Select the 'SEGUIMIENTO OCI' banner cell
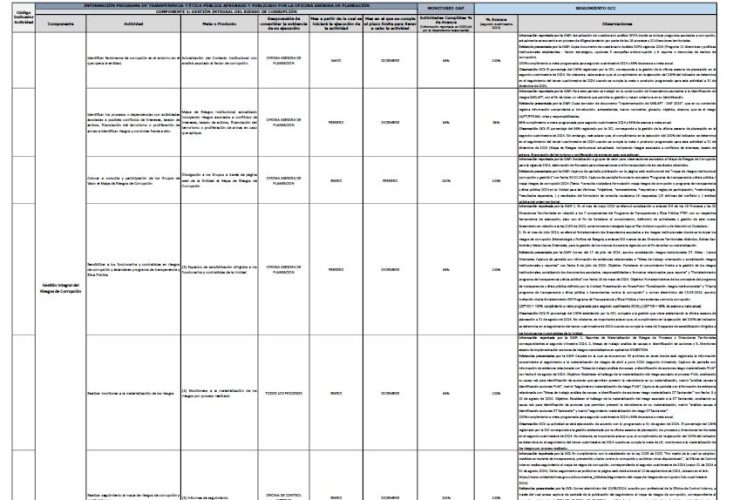This screenshot has height=500, width=740. point(596,8)
